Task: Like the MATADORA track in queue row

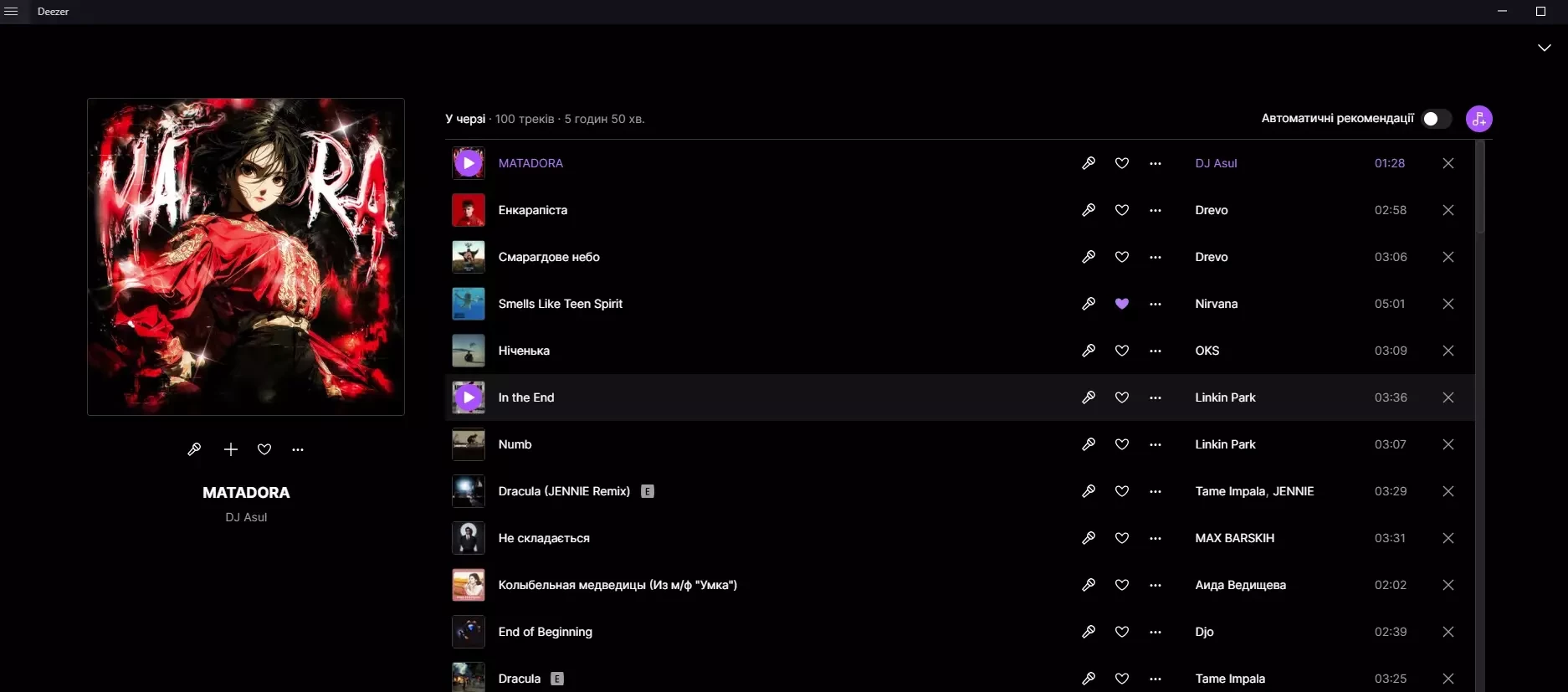Action: pyautogui.click(x=1122, y=163)
